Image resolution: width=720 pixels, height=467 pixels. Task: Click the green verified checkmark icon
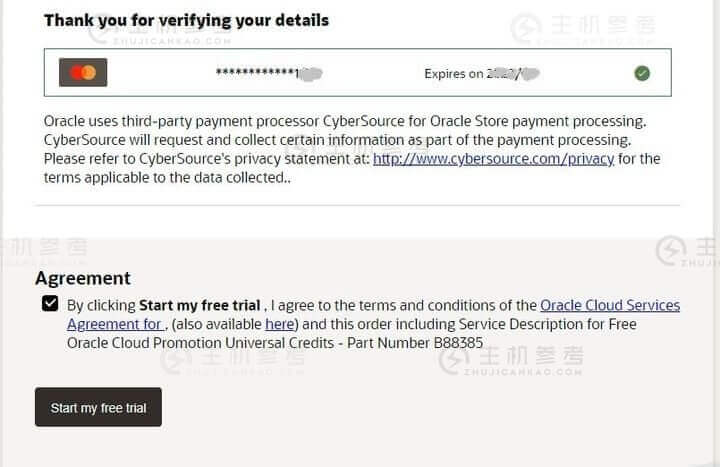pyautogui.click(x=642, y=73)
